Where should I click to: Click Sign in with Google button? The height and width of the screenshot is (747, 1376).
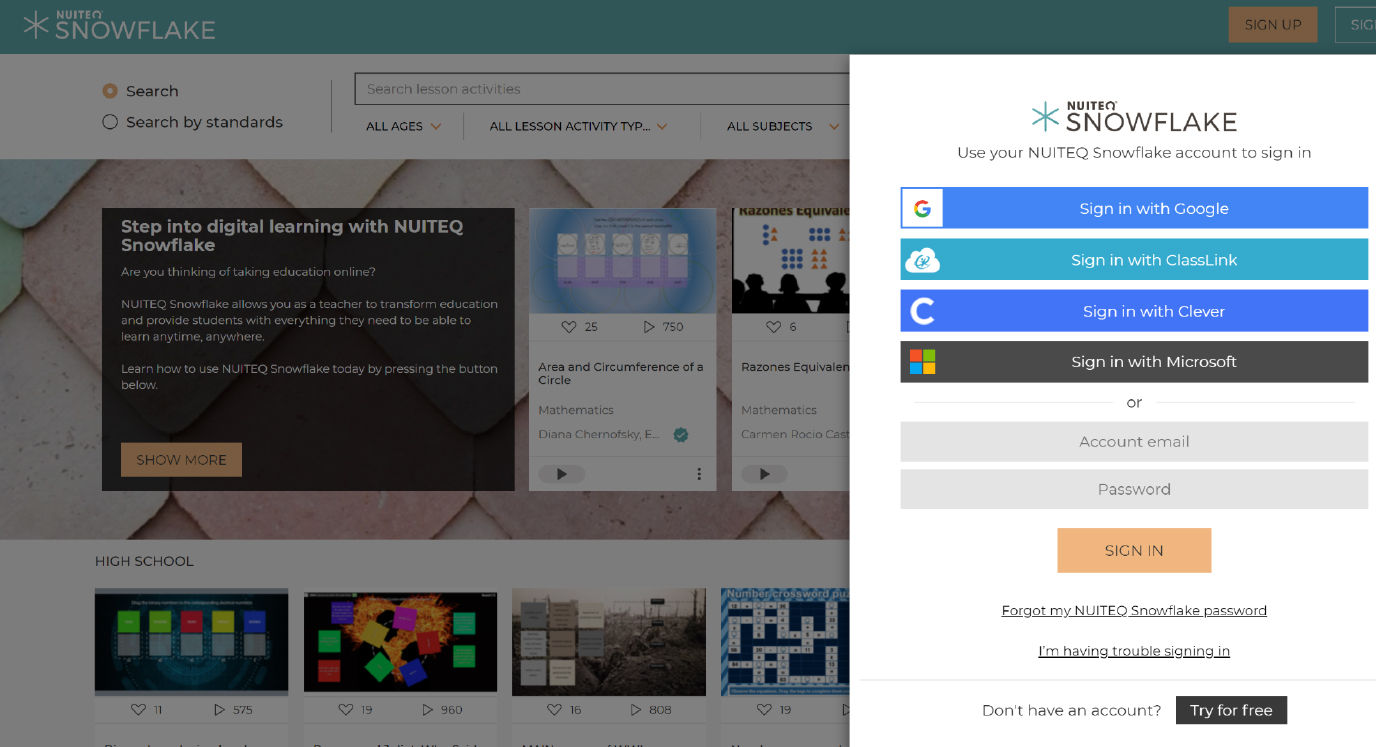1134,208
